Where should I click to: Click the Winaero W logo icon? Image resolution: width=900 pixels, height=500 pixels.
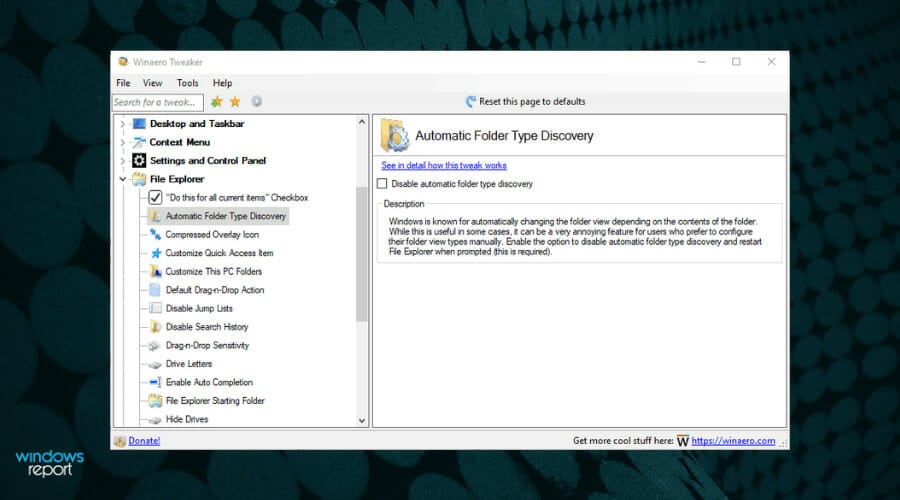click(682, 441)
